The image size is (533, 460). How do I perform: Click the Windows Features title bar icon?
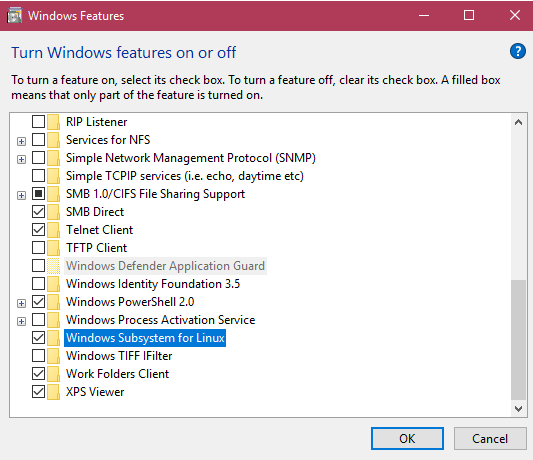tap(14, 16)
